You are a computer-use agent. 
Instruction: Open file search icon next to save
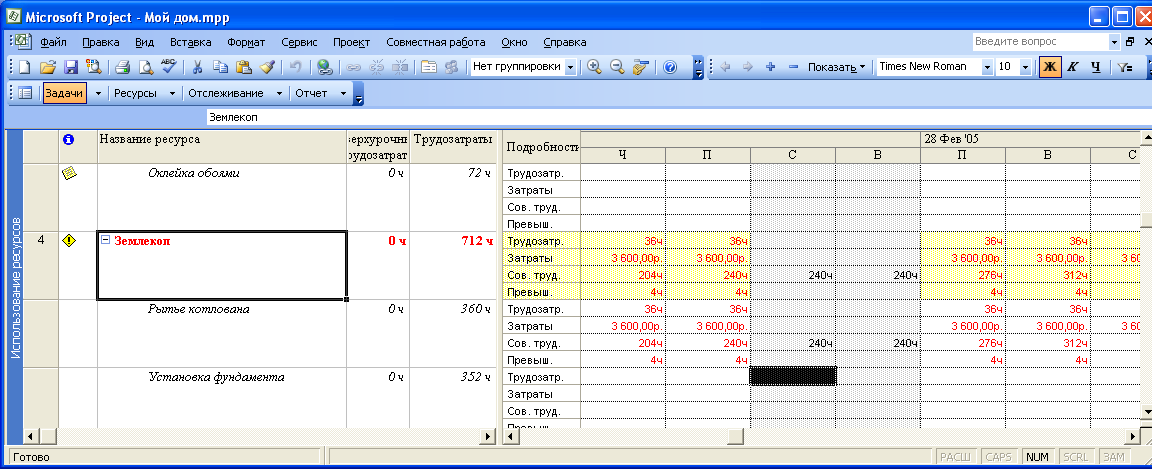click(93, 67)
